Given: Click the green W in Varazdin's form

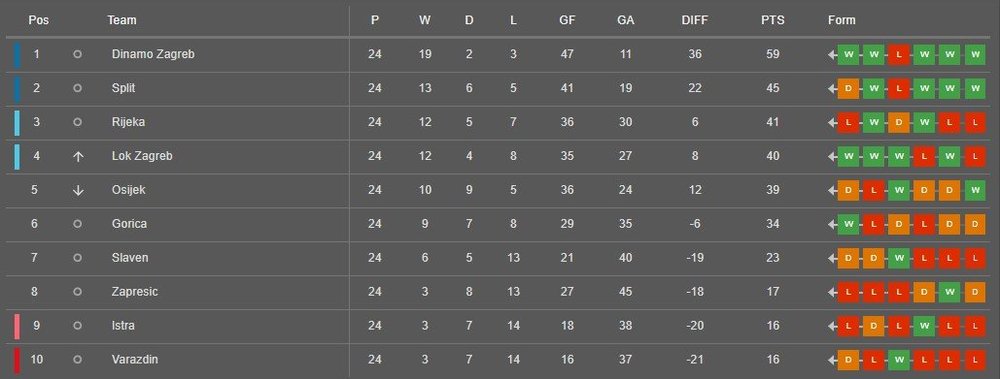Looking at the screenshot, I should [x=899, y=360].
